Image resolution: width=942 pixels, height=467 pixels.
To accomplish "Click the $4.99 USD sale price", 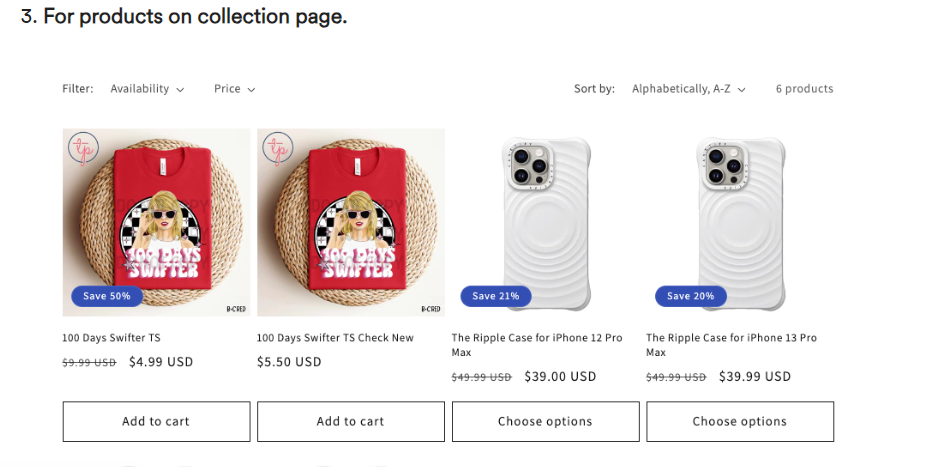I will click(x=161, y=362).
